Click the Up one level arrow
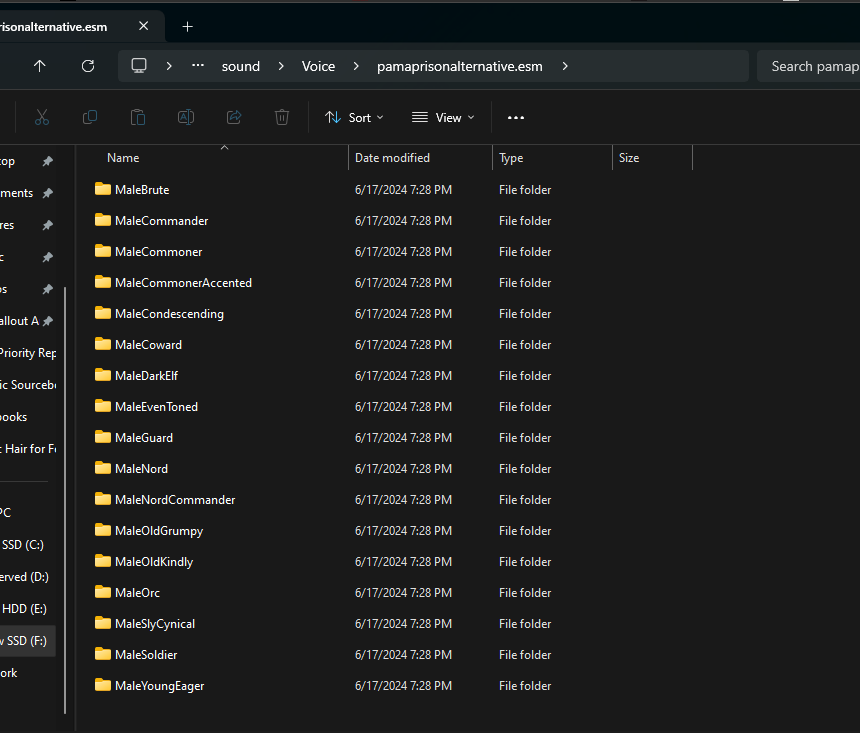 pyautogui.click(x=39, y=66)
